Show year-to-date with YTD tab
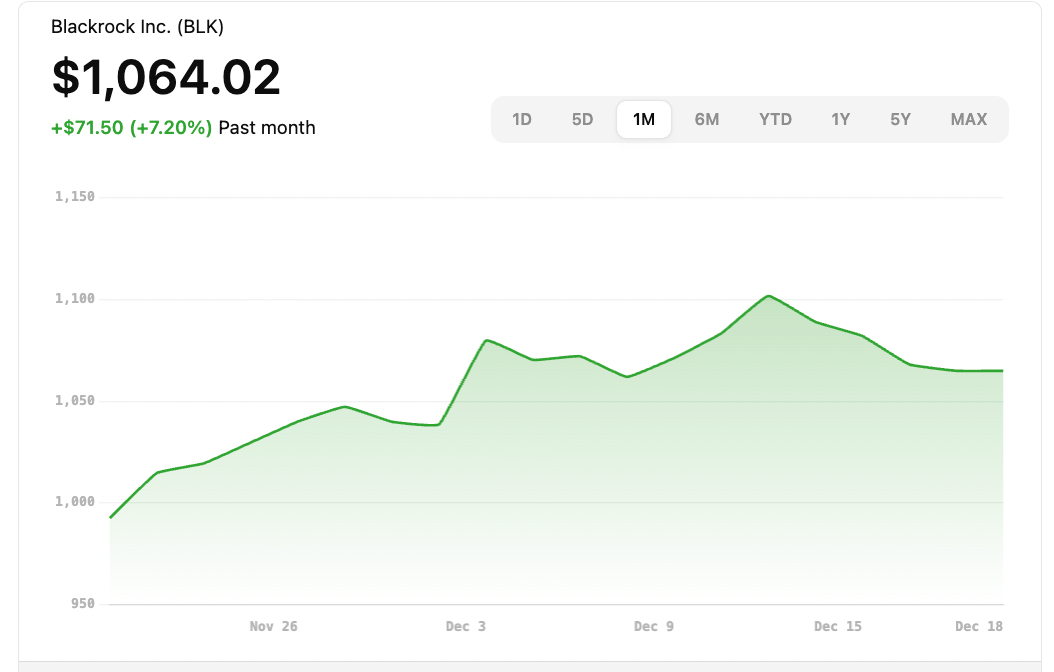Screen dimensions: 1054x672 pos(775,120)
